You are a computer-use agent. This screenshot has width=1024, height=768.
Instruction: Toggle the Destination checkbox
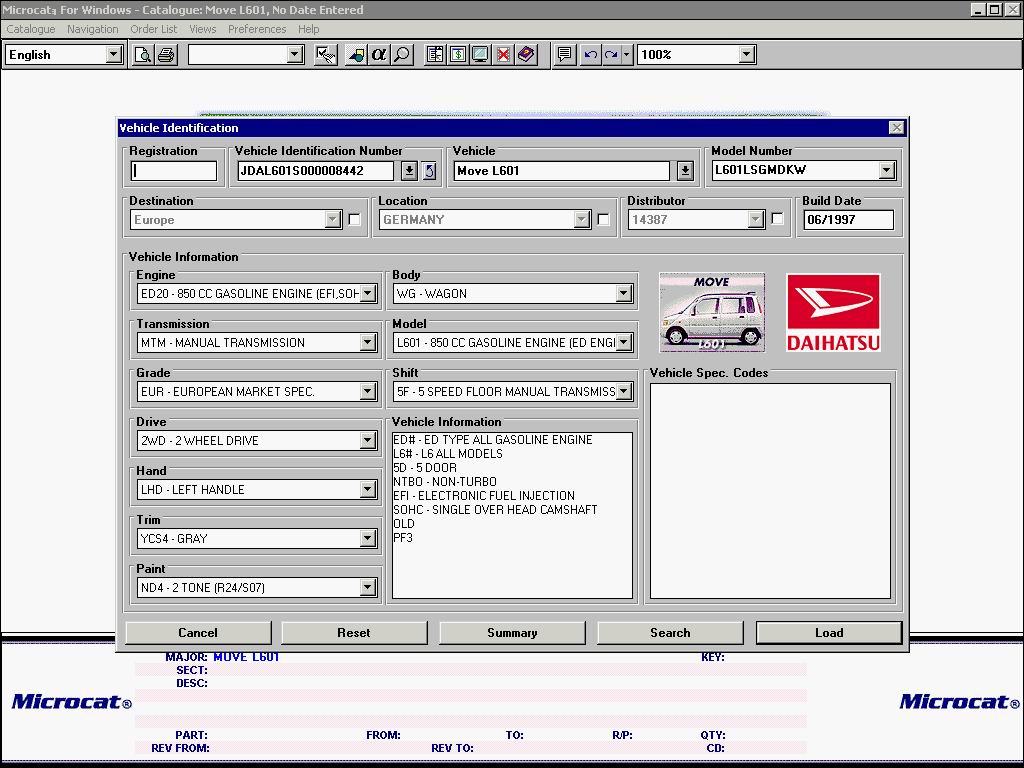tap(354, 220)
